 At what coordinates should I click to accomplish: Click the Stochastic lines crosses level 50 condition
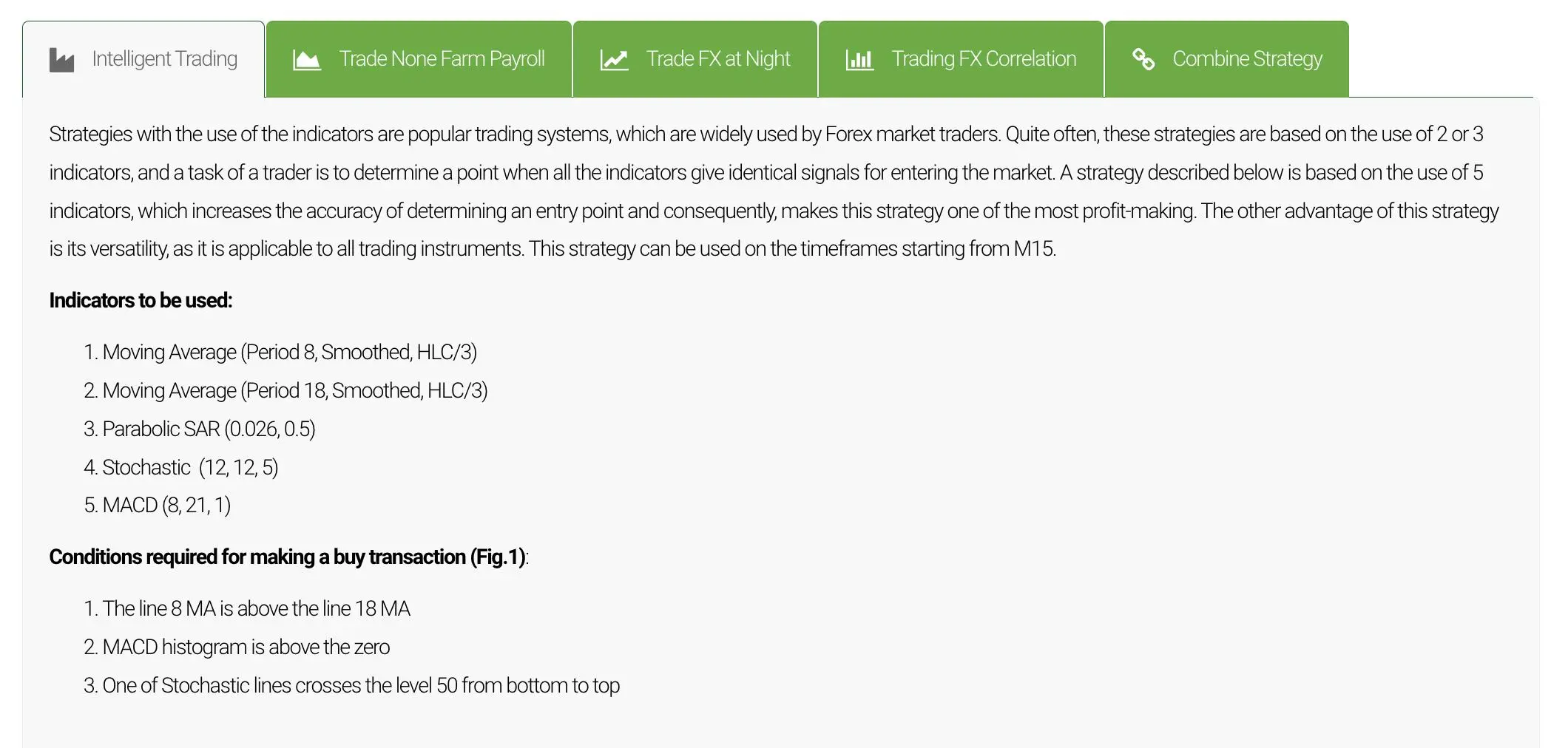click(352, 686)
